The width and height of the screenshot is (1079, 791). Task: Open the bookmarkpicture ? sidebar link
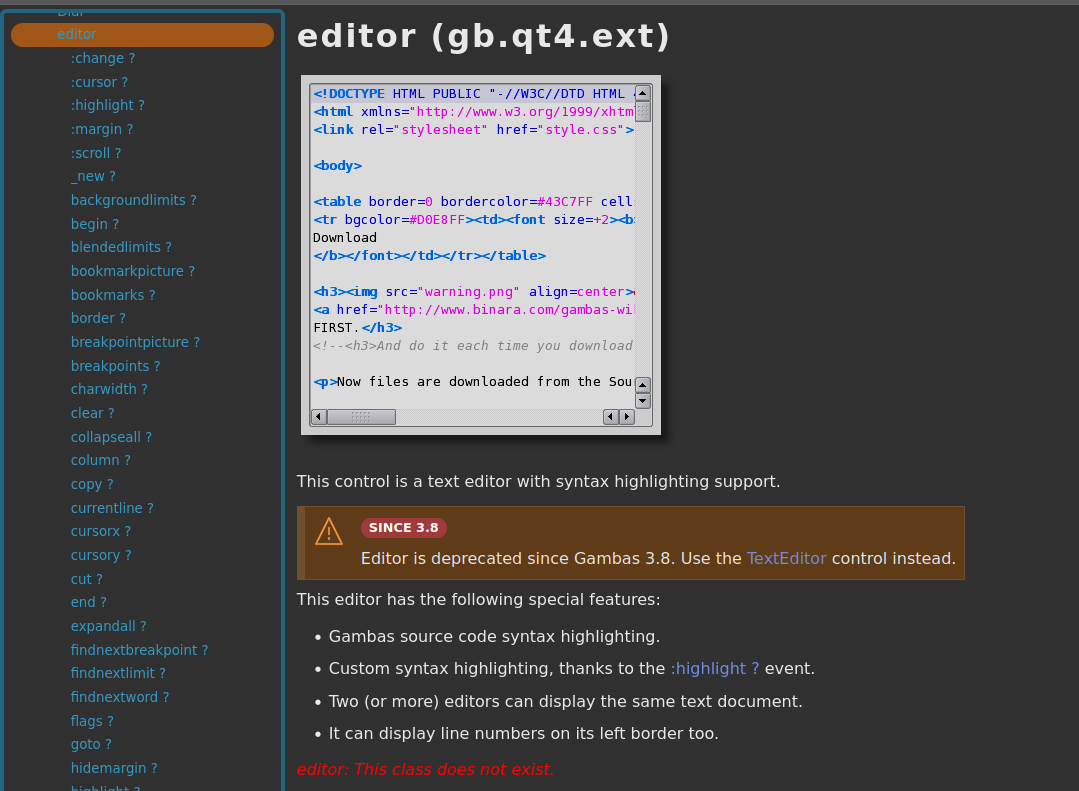tap(132, 271)
